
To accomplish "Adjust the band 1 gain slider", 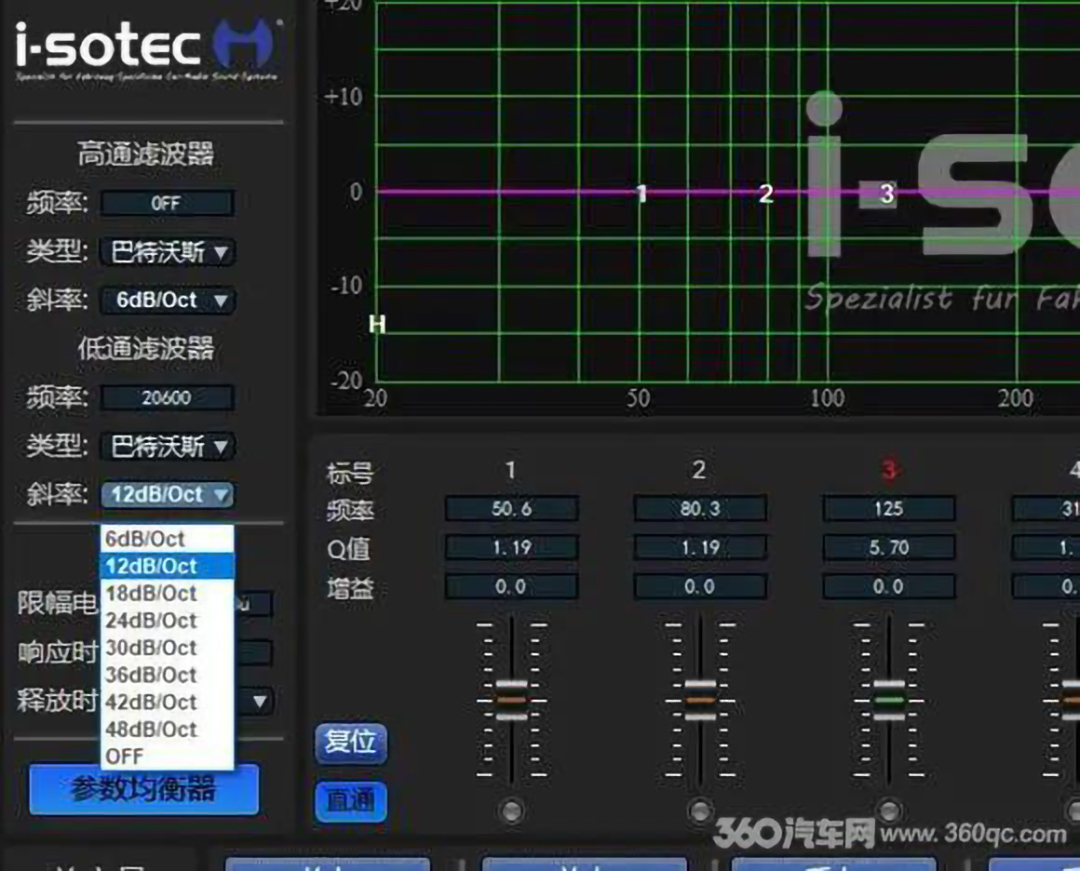I will coord(511,700).
